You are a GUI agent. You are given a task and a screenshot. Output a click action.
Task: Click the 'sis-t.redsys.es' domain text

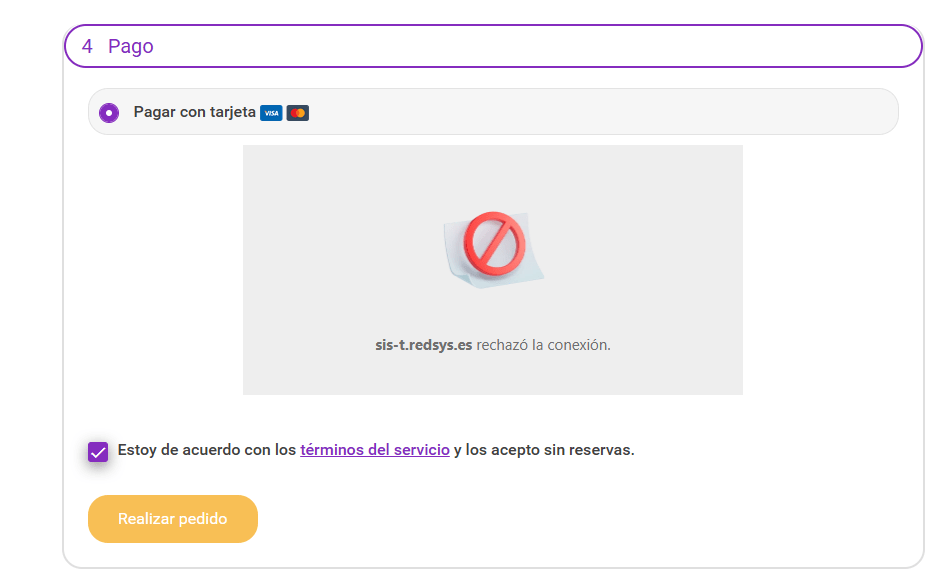[423, 345]
